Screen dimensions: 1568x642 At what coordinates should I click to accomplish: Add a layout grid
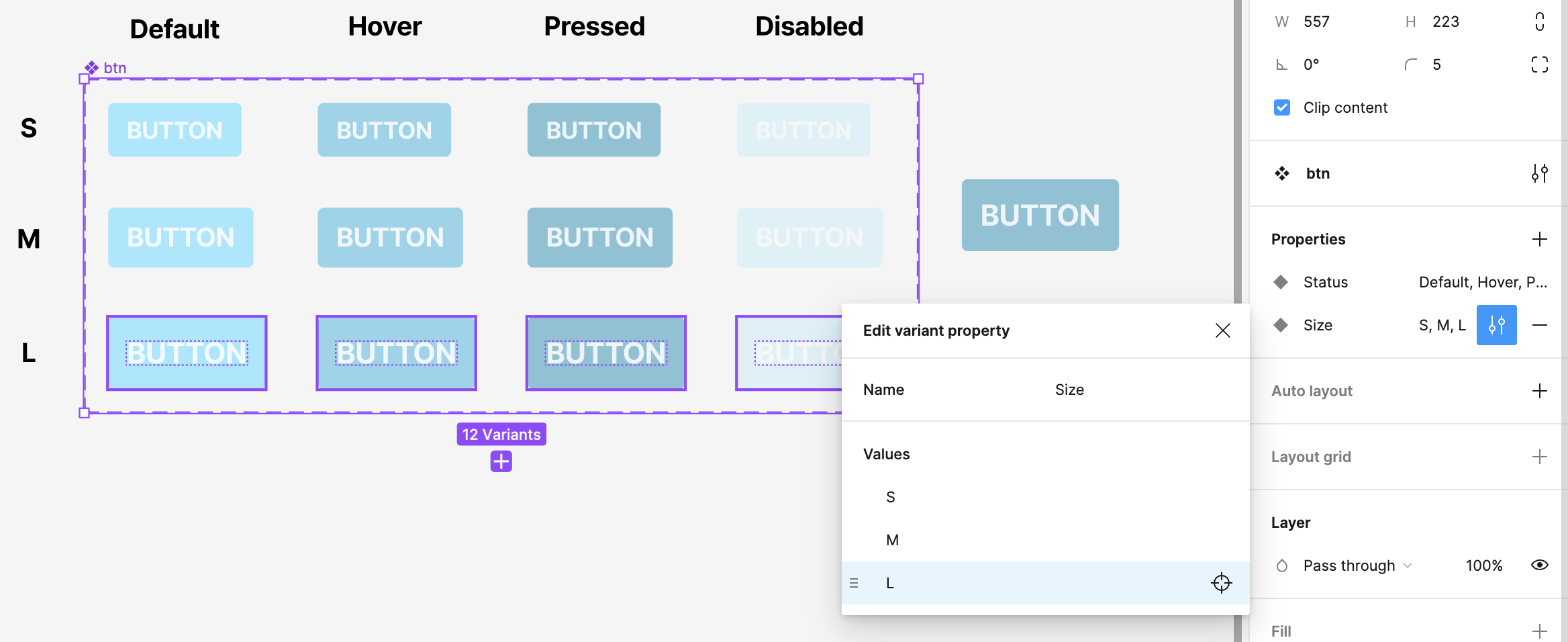click(x=1539, y=457)
